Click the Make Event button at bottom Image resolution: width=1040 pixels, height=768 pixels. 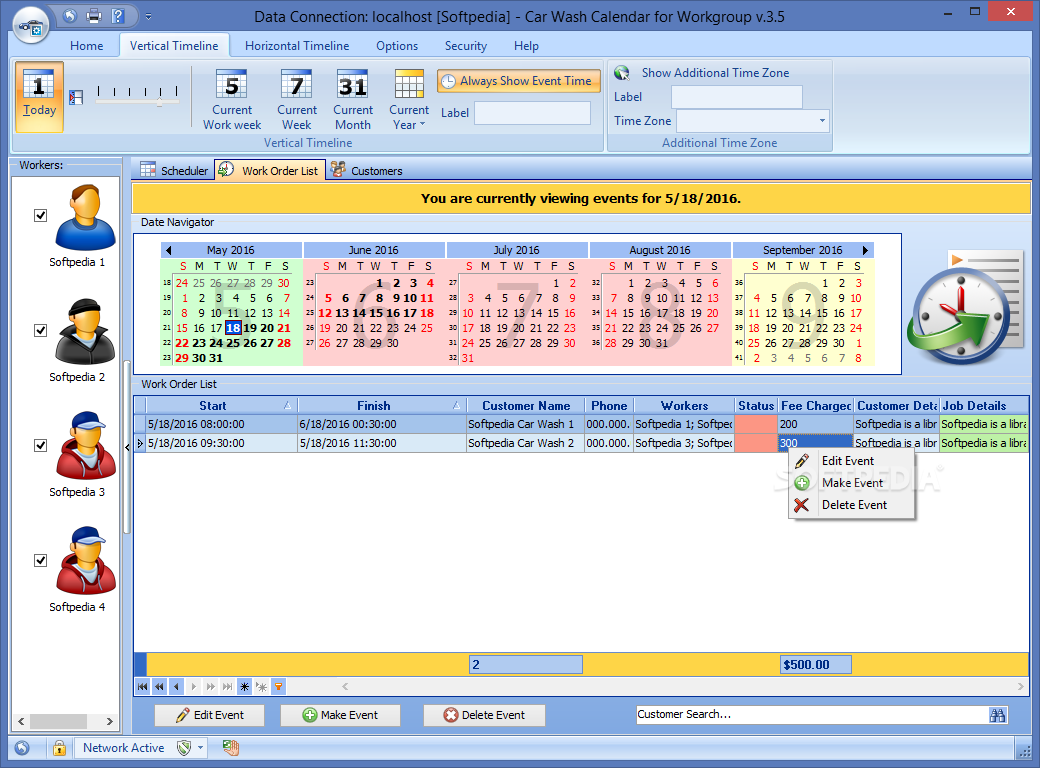[x=340, y=715]
